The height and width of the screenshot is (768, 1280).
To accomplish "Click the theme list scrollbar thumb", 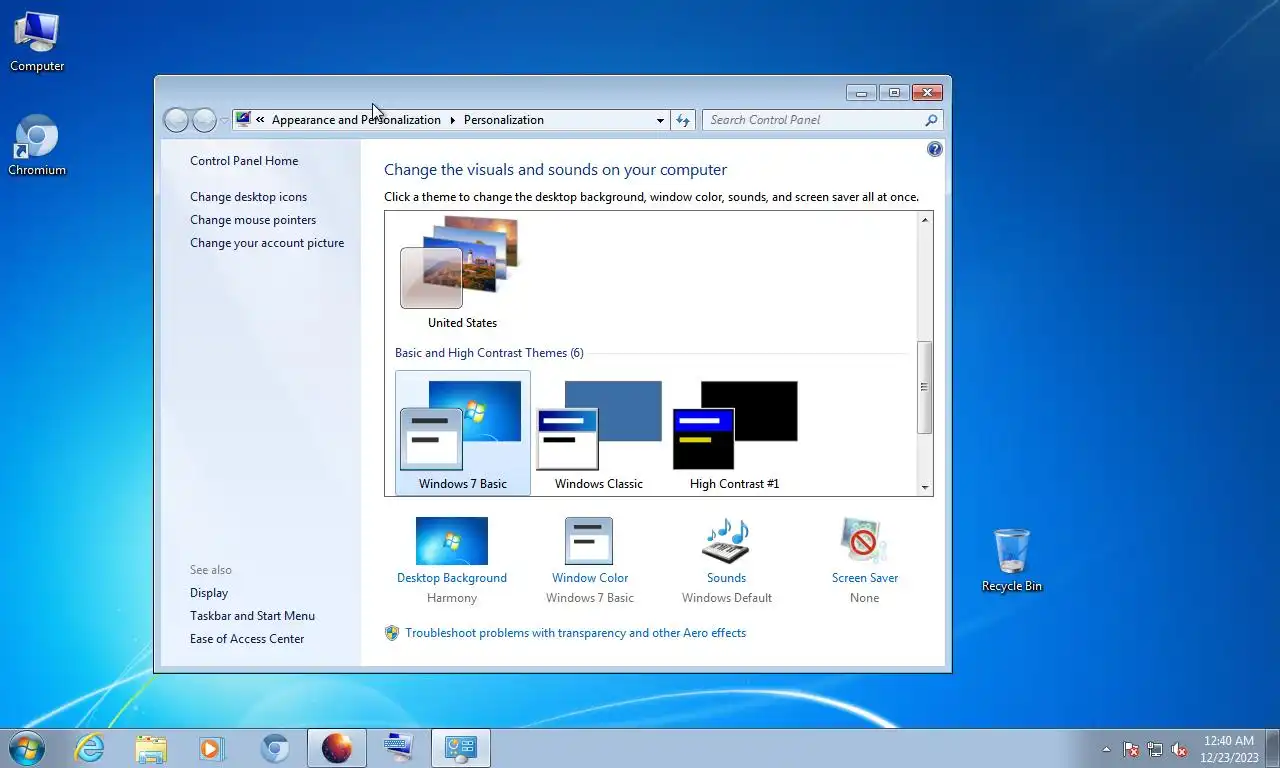I will [x=925, y=387].
